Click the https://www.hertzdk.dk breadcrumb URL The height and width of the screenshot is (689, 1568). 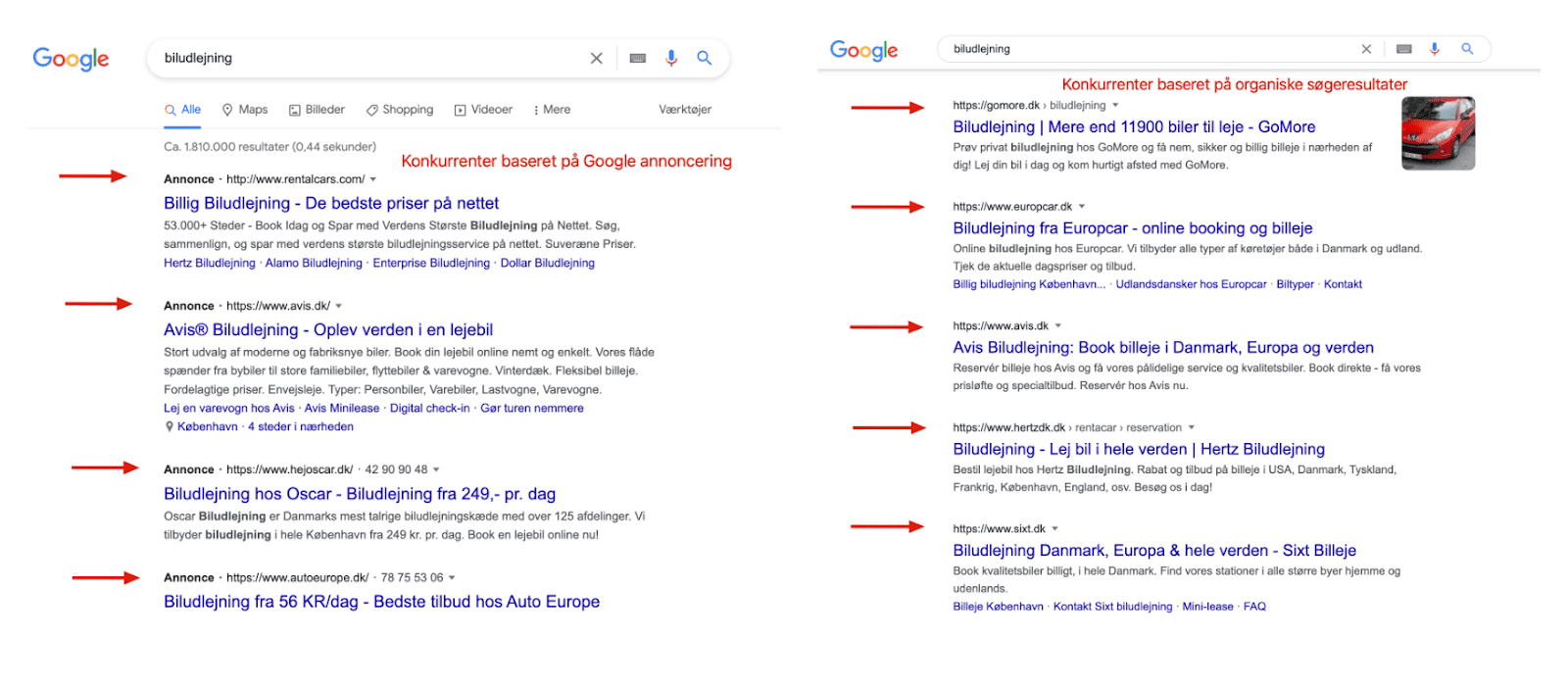point(1008,427)
